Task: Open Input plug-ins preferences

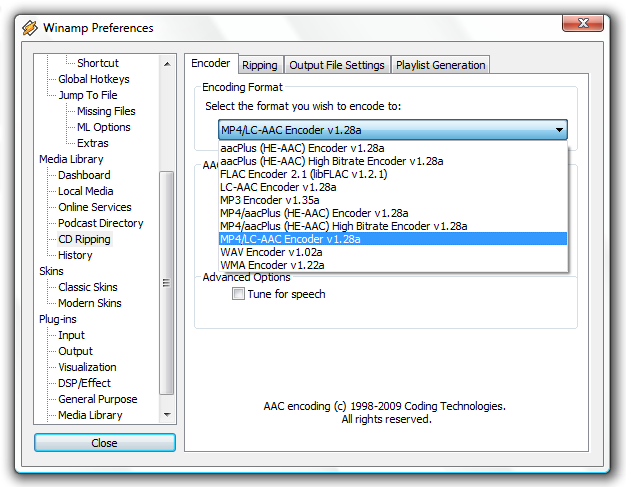Action: [71, 335]
